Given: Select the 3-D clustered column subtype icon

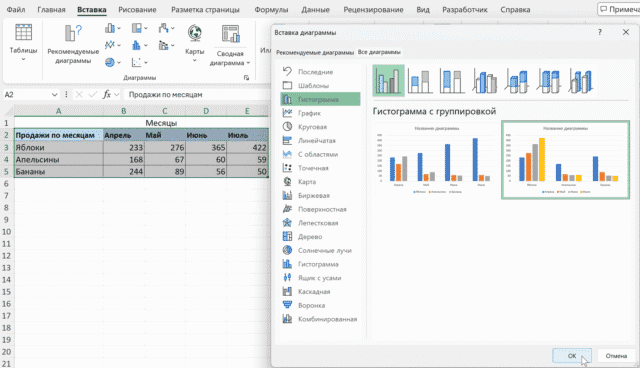Looking at the screenshot, I should [484, 81].
